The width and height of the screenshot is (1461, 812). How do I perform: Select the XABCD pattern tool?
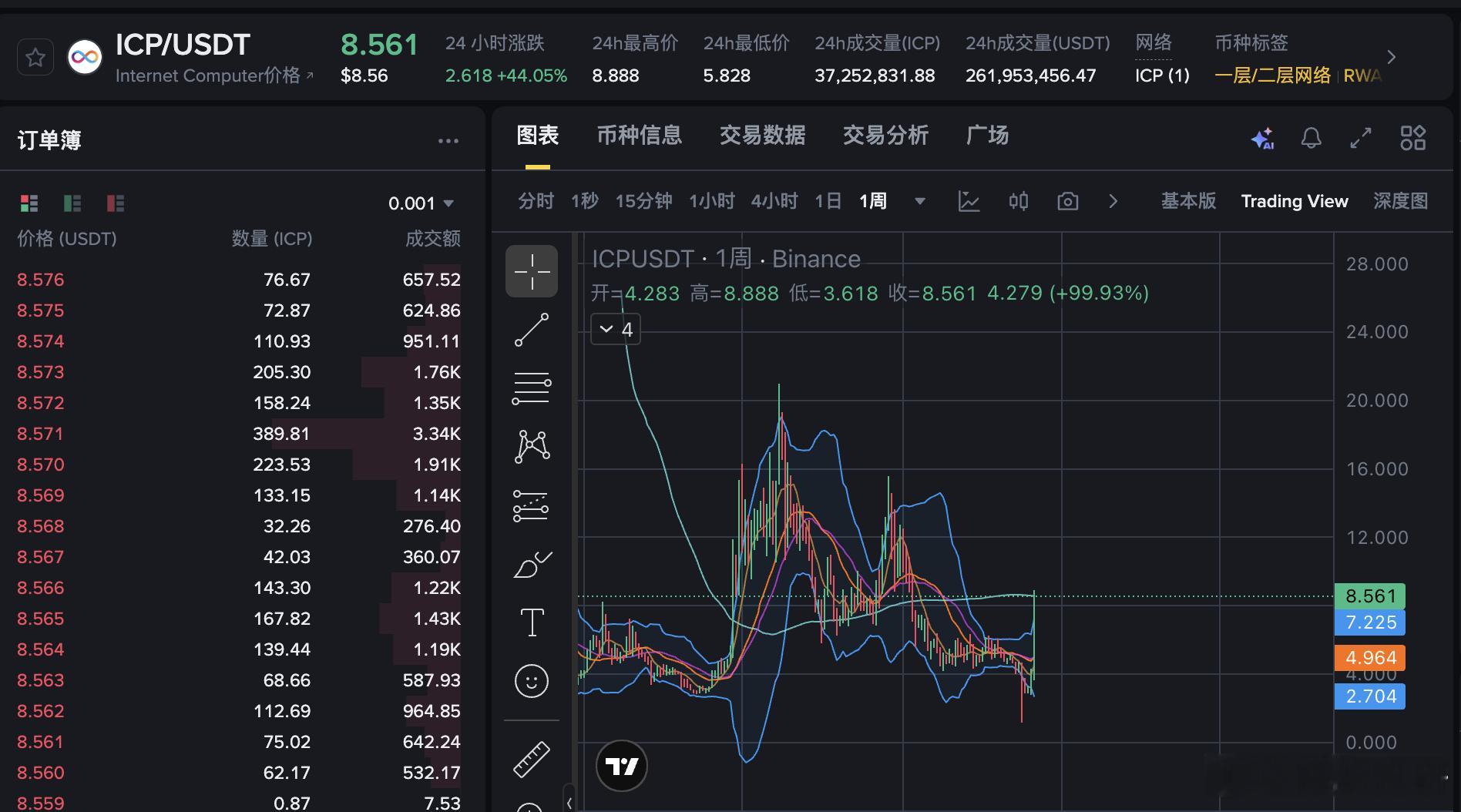pos(532,447)
